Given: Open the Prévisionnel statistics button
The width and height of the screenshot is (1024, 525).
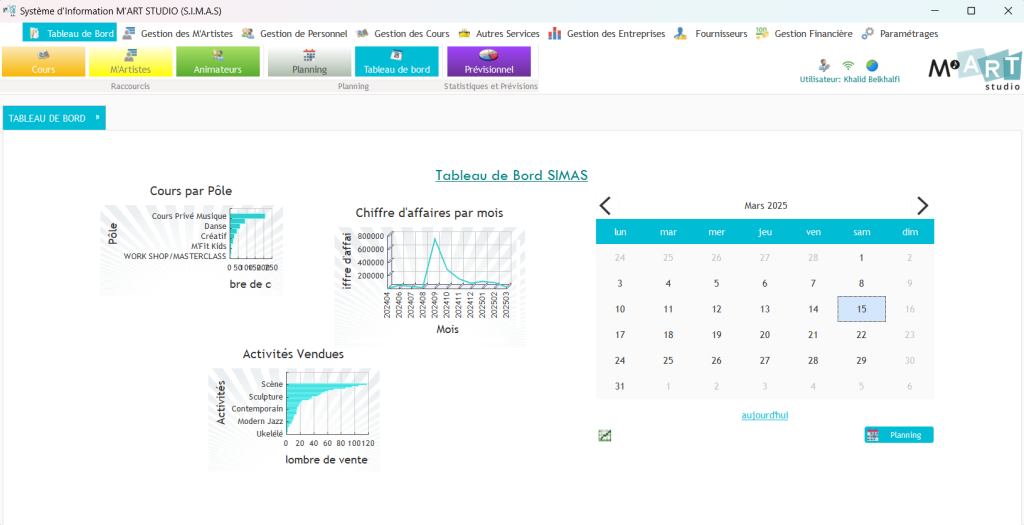Looking at the screenshot, I should tap(488, 61).
